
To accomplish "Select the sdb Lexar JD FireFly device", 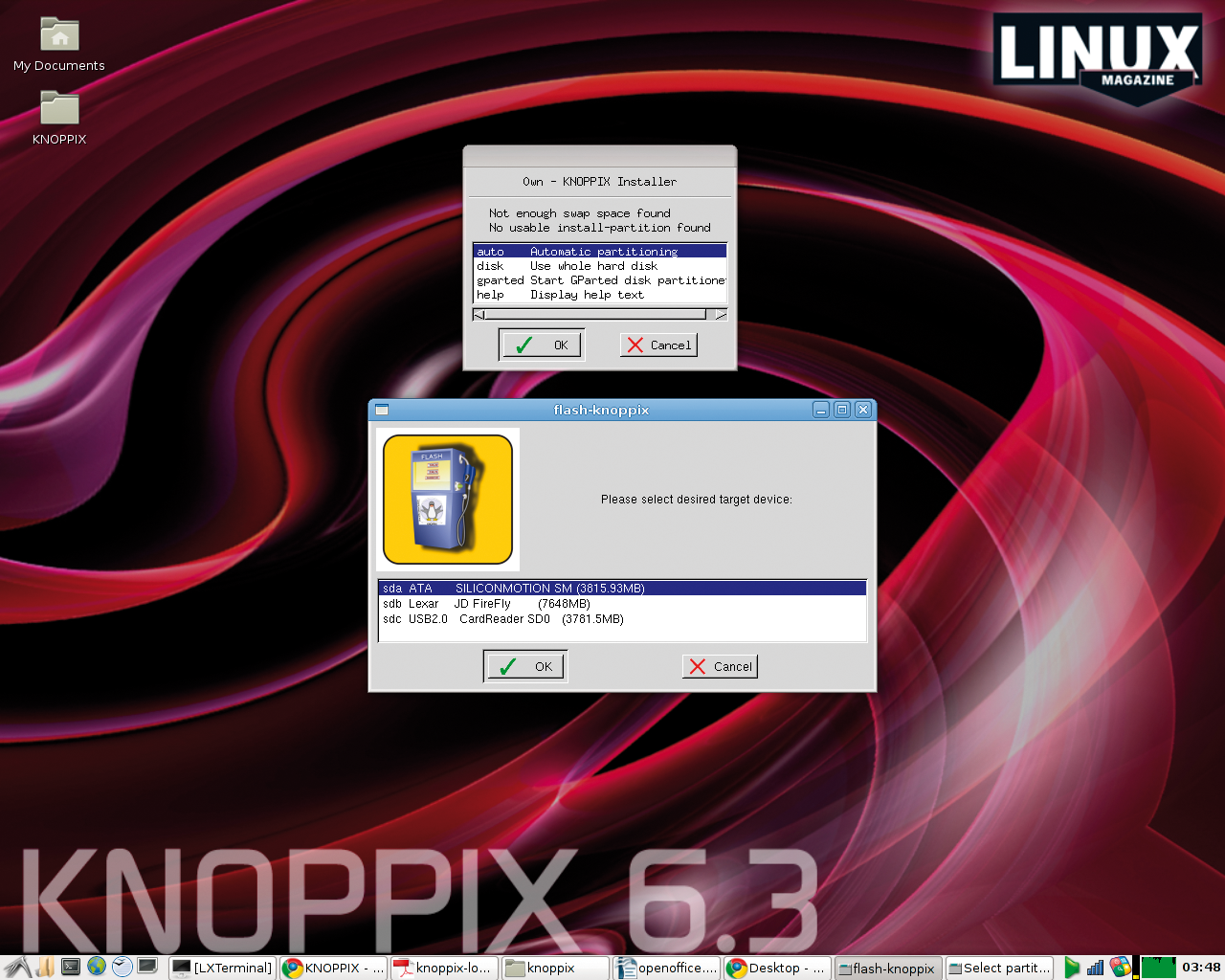I will tap(622, 603).
